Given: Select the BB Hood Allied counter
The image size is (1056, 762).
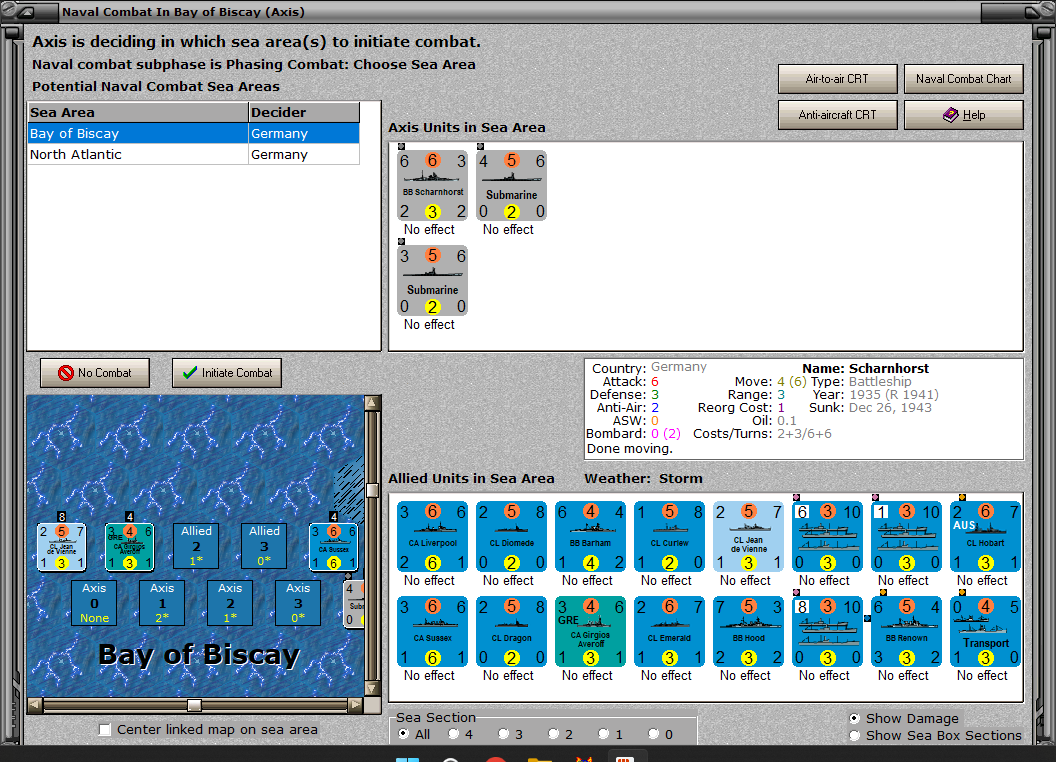Looking at the screenshot, I should 748,632.
